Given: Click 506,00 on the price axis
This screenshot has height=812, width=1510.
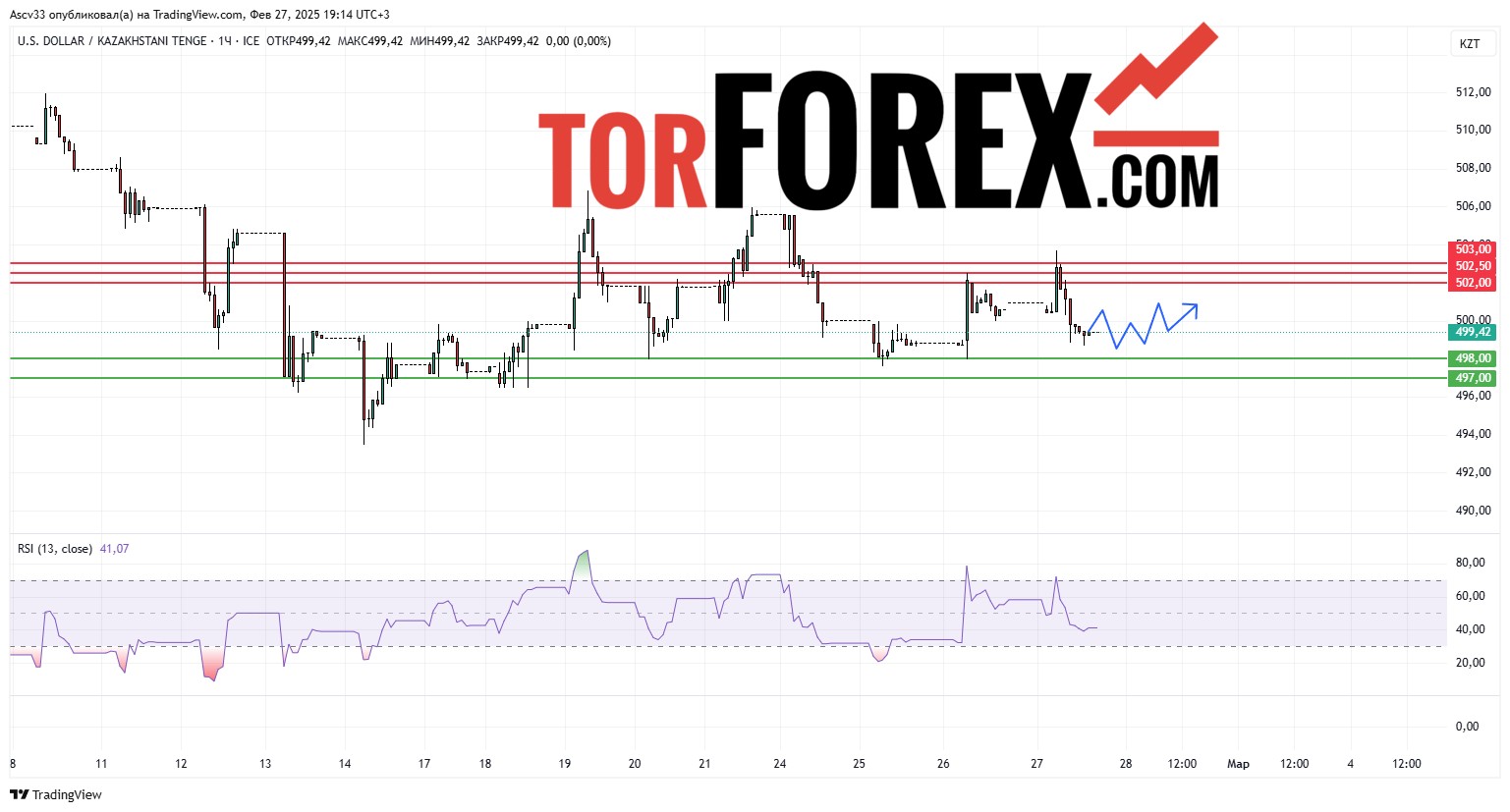Looking at the screenshot, I should [x=1473, y=206].
